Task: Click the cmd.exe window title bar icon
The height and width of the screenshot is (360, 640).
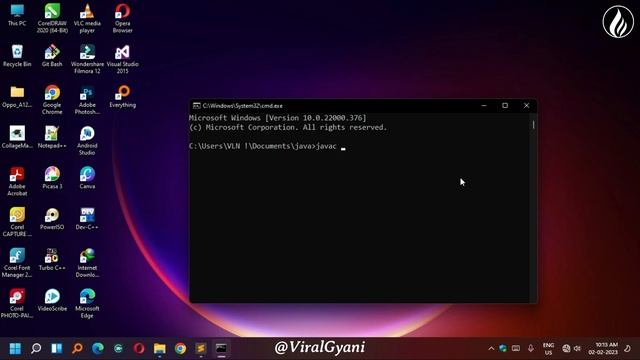Action: coord(196,106)
